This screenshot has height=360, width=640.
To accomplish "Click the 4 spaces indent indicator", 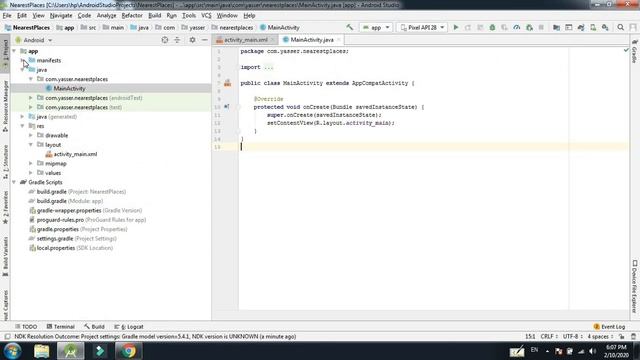I will tap(600, 337).
